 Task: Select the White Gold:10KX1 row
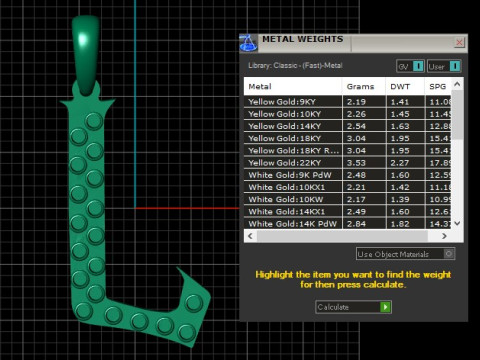(x=347, y=187)
